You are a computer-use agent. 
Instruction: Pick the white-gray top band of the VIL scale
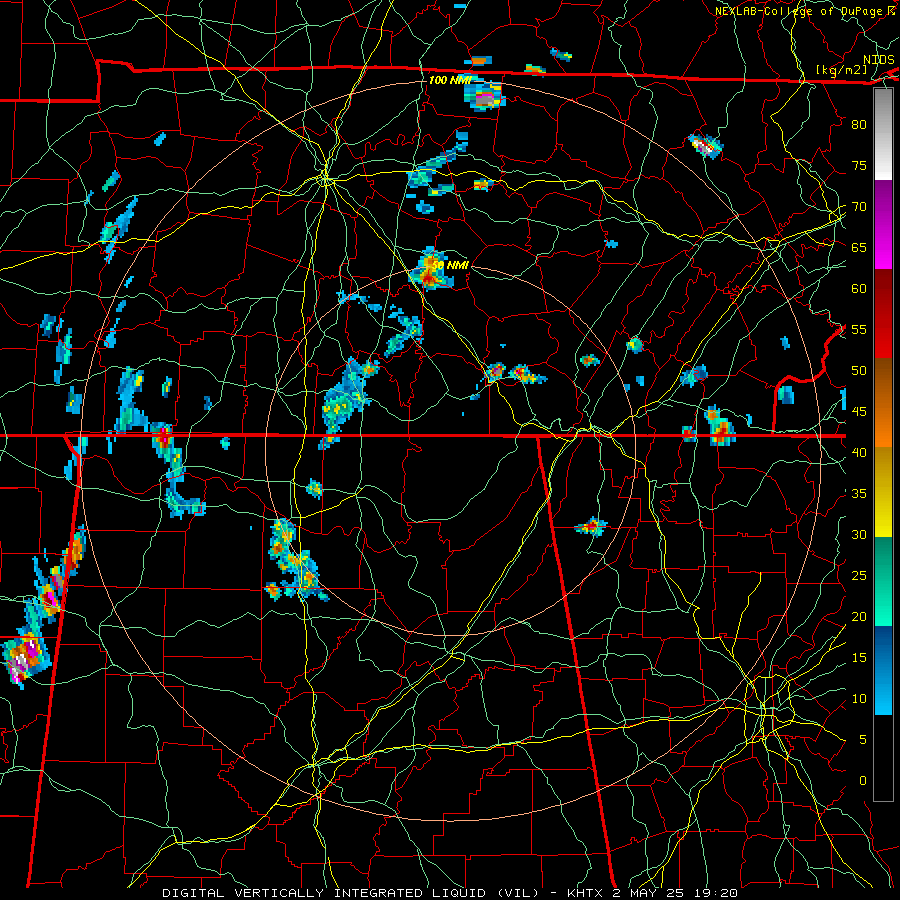(883, 134)
